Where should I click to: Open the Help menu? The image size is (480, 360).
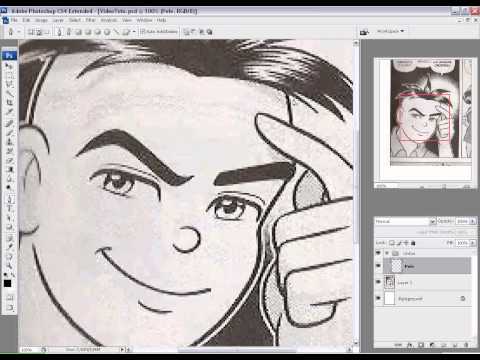[x=161, y=20]
